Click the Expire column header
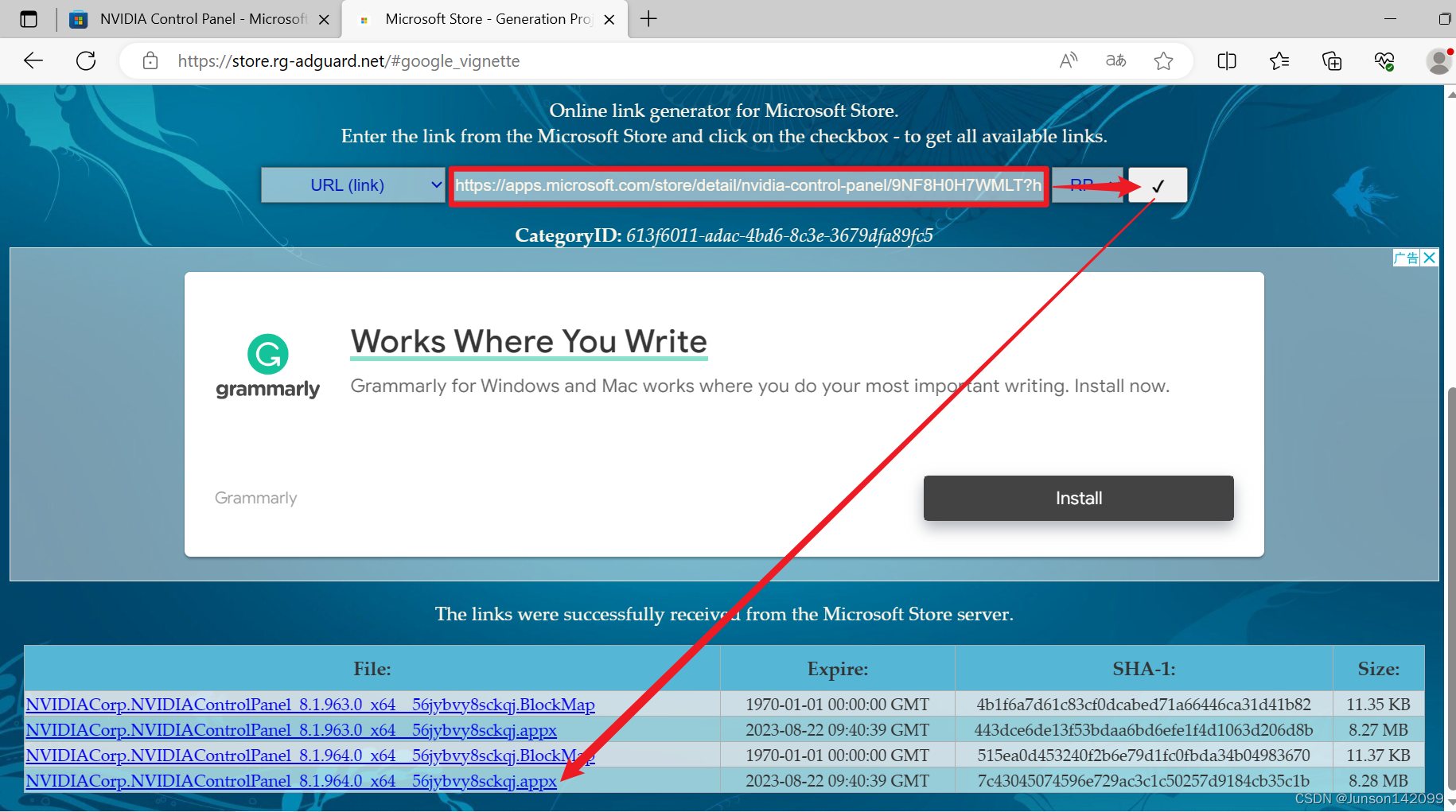Screen dimensions: 1456x812 [838, 669]
